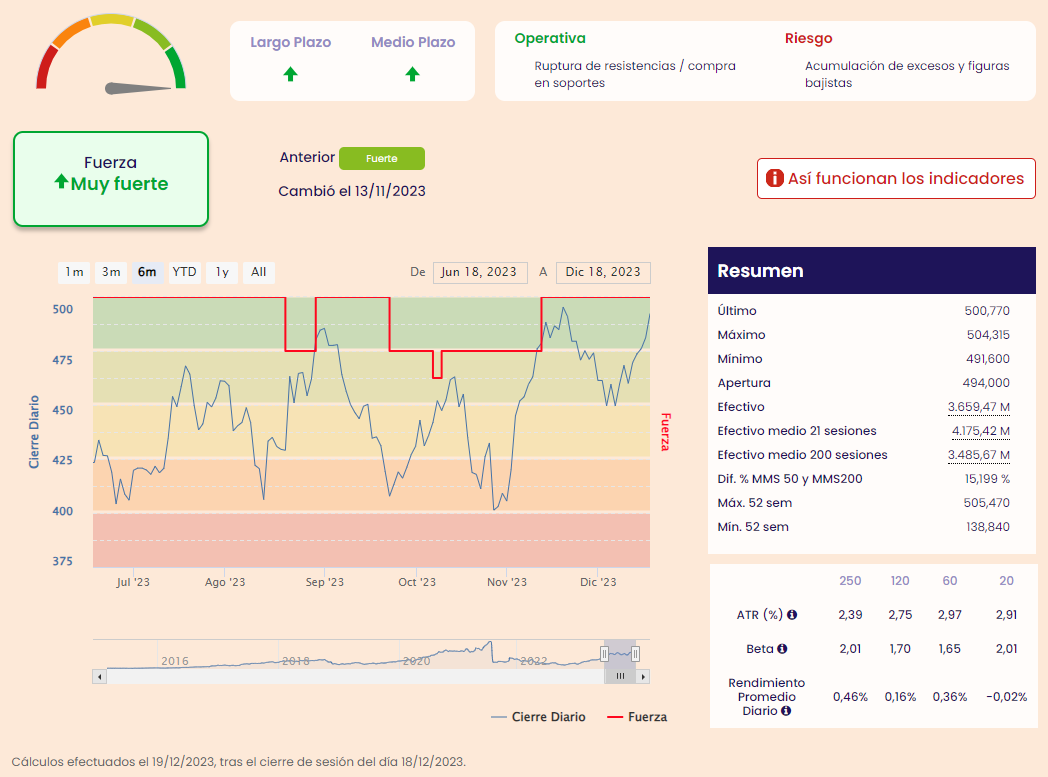Toggle the Cierre Diario legend series
The height and width of the screenshot is (777, 1048).
(x=538, y=717)
